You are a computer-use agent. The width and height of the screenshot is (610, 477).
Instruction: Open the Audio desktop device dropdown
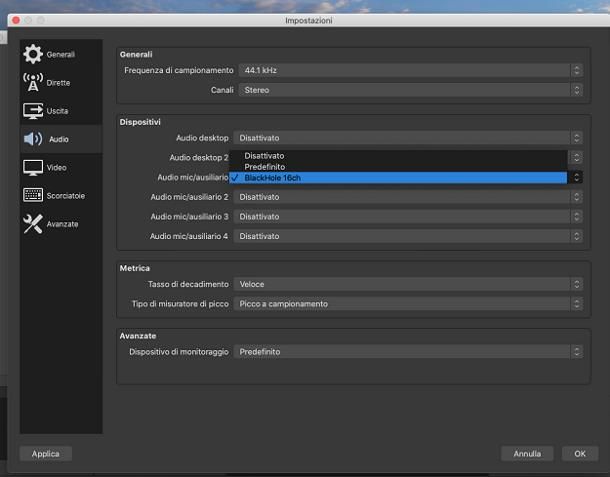(x=408, y=138)
